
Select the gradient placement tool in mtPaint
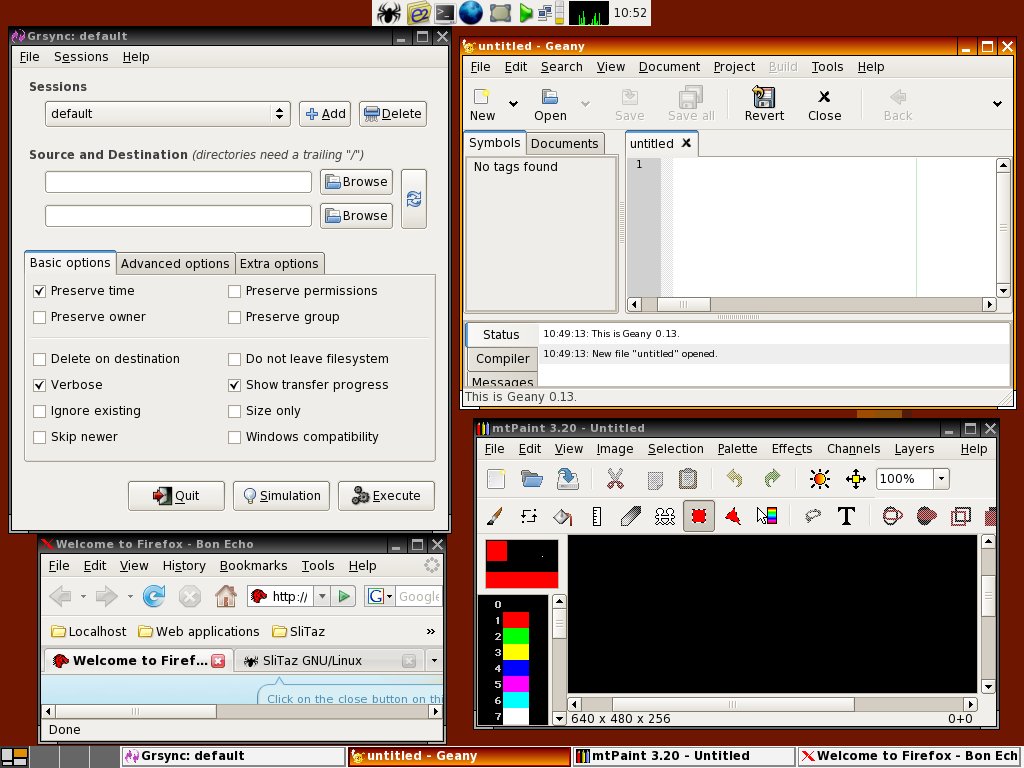click(767, 517)
